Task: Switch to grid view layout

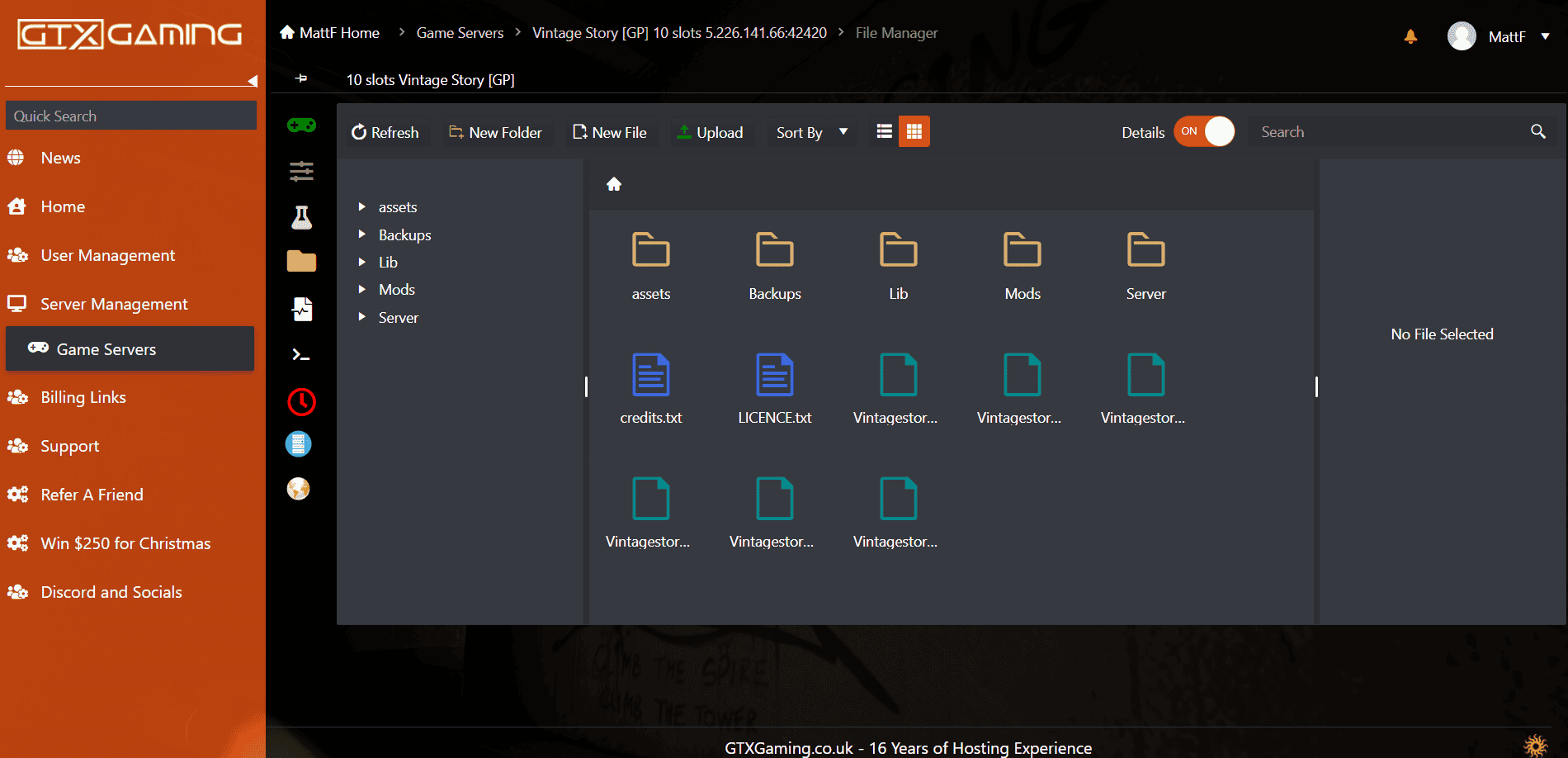Action: [914, 132]
